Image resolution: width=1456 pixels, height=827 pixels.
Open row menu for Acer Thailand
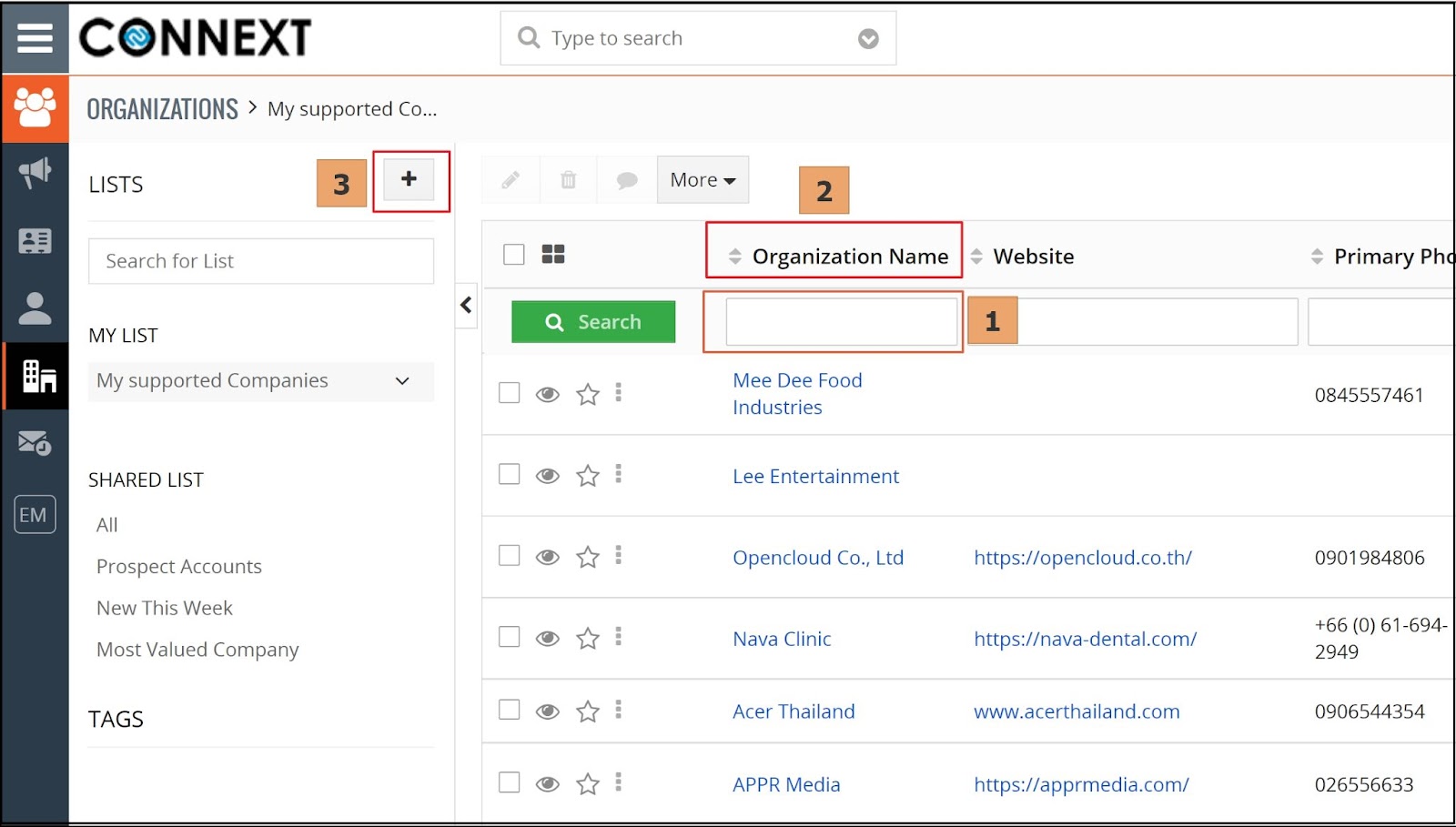(619, 710)
